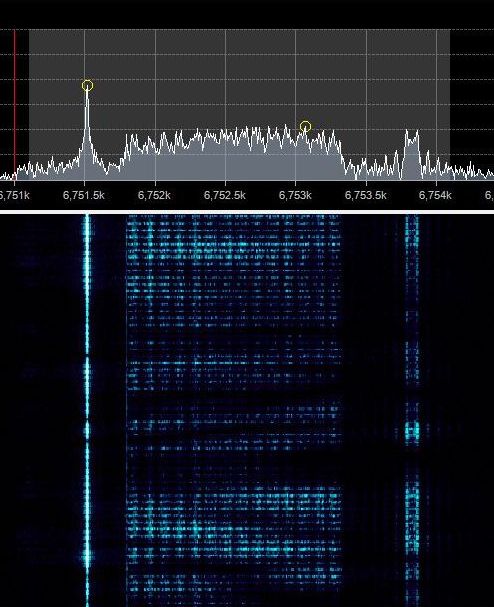Click the 6,751k frequency label
494x607 pixels.
tap(15, 195)
